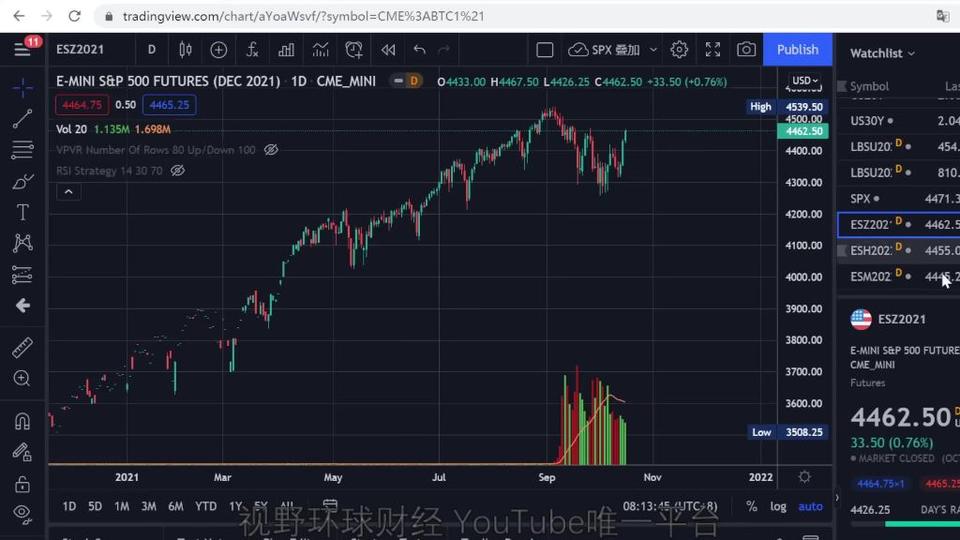Select the YTD time range

tap(206, 506)
